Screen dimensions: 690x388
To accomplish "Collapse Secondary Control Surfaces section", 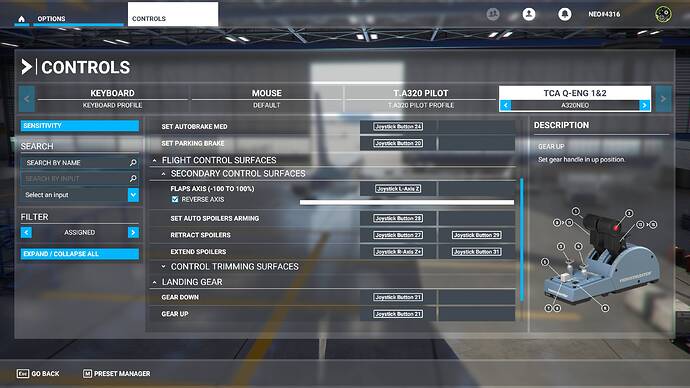I will (163, 174).
